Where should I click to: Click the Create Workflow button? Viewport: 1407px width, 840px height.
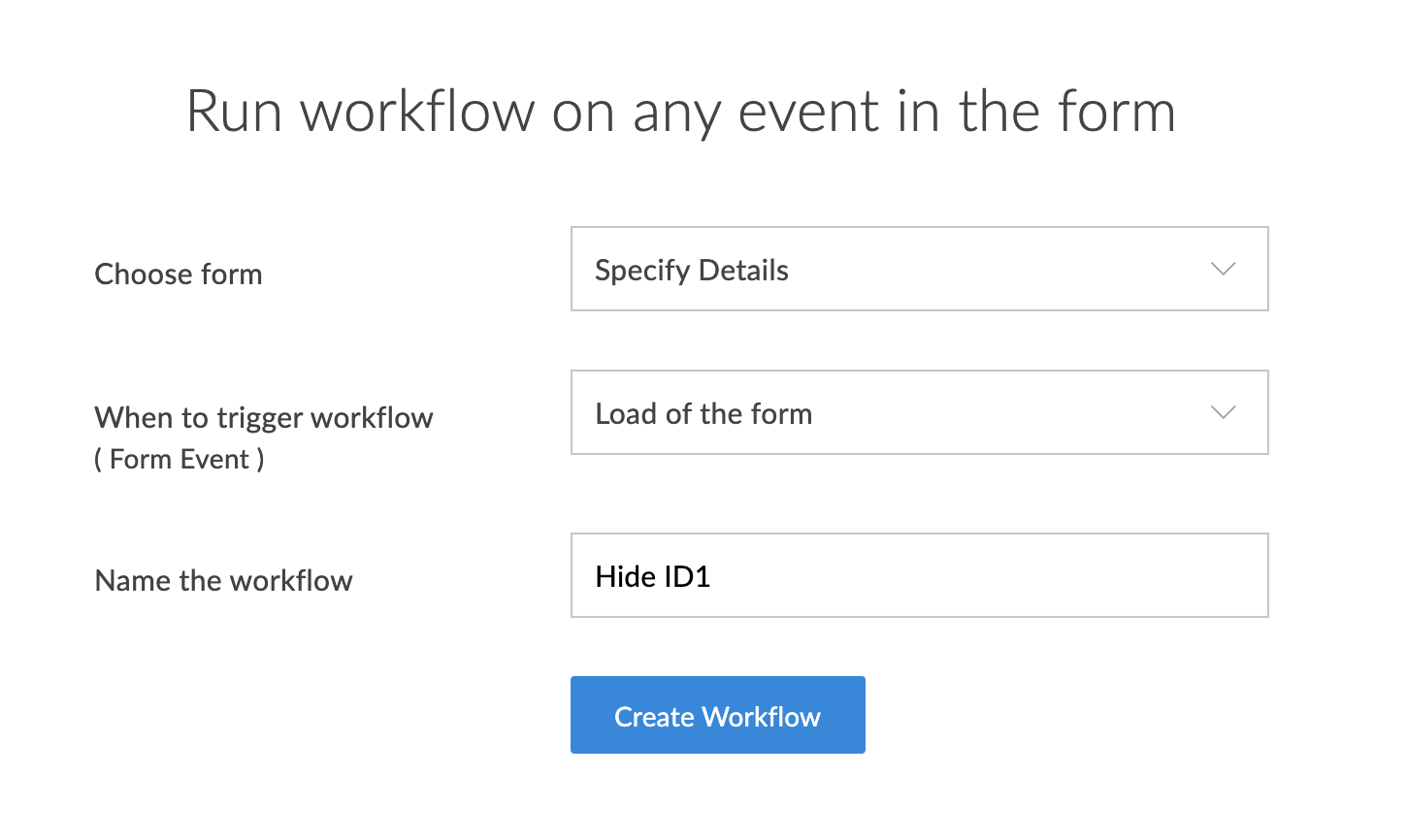(x=717, y=715)
